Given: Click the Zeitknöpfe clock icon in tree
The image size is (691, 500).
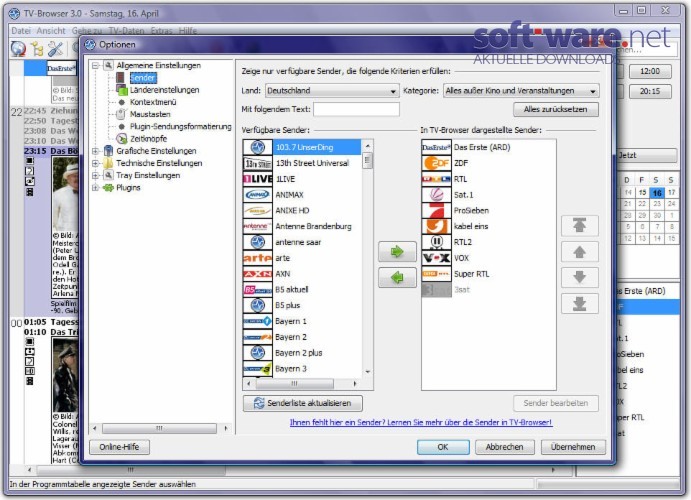Looking at the screenshot, I should (x=122, y=139).
